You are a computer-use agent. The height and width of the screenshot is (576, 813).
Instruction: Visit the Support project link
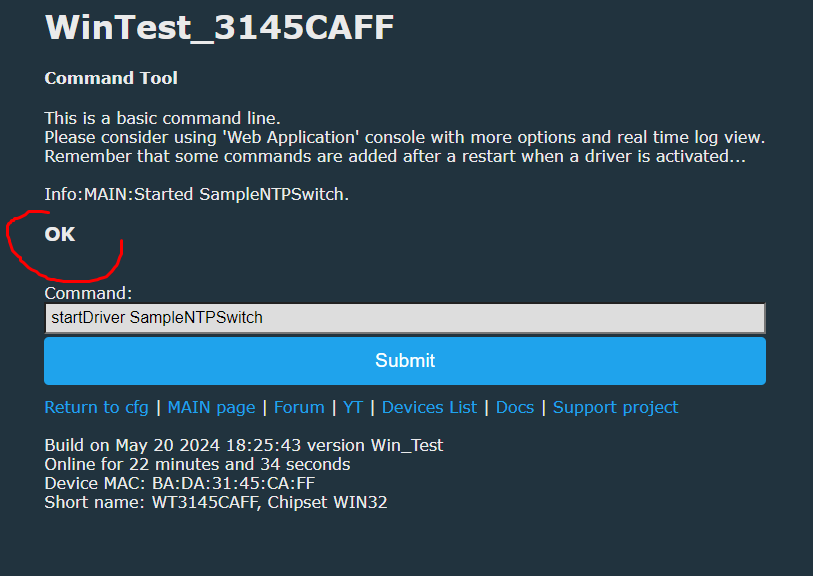pyautogui.click(x=615, y=408)
